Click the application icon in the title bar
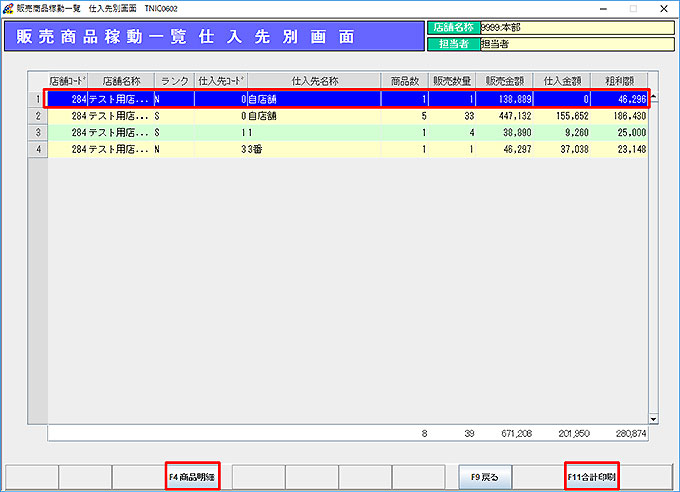Image resolution: width=680 pixels, height=492 pixels. (9, 8)
